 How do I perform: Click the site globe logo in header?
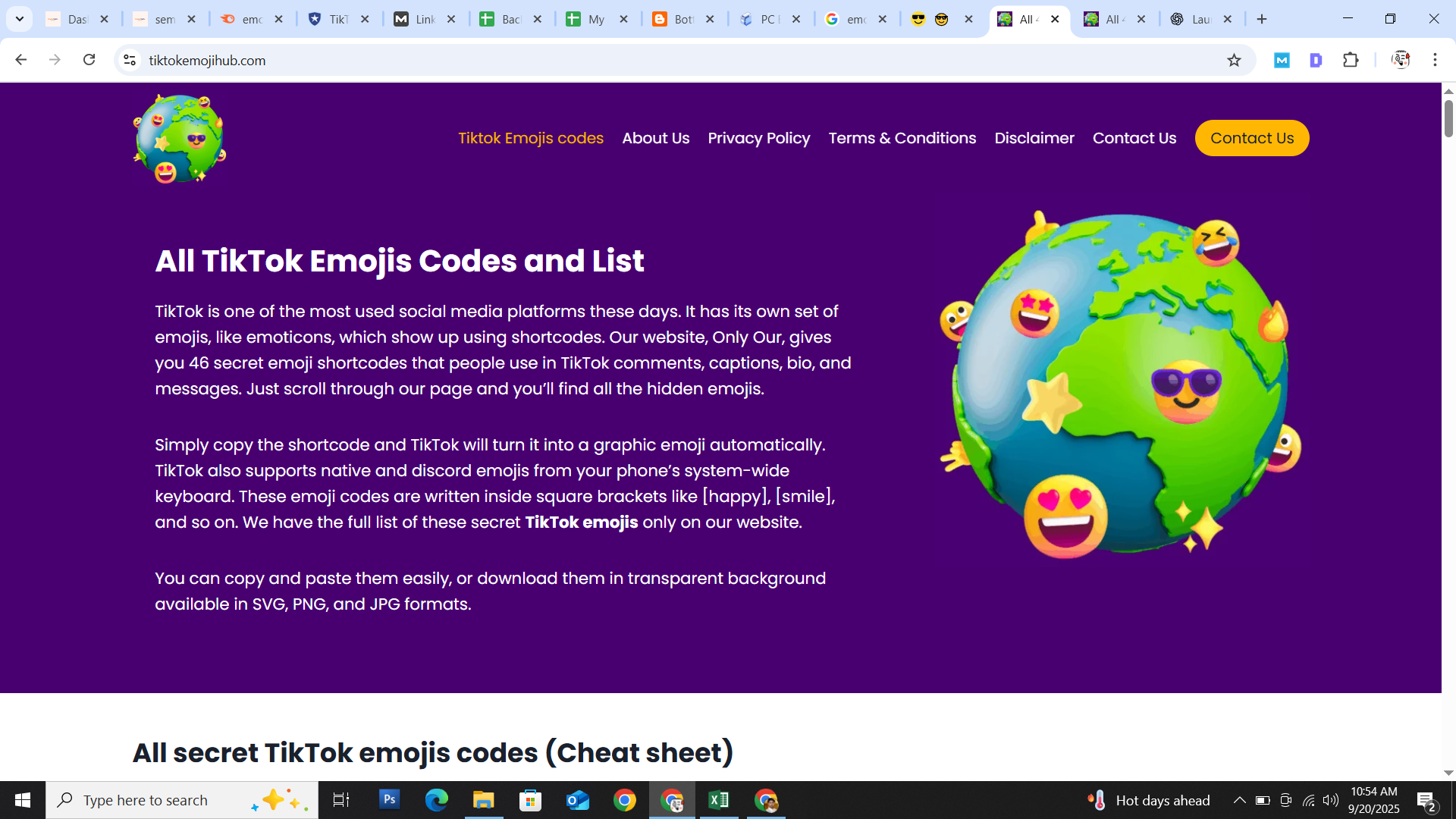coord(180,138)
